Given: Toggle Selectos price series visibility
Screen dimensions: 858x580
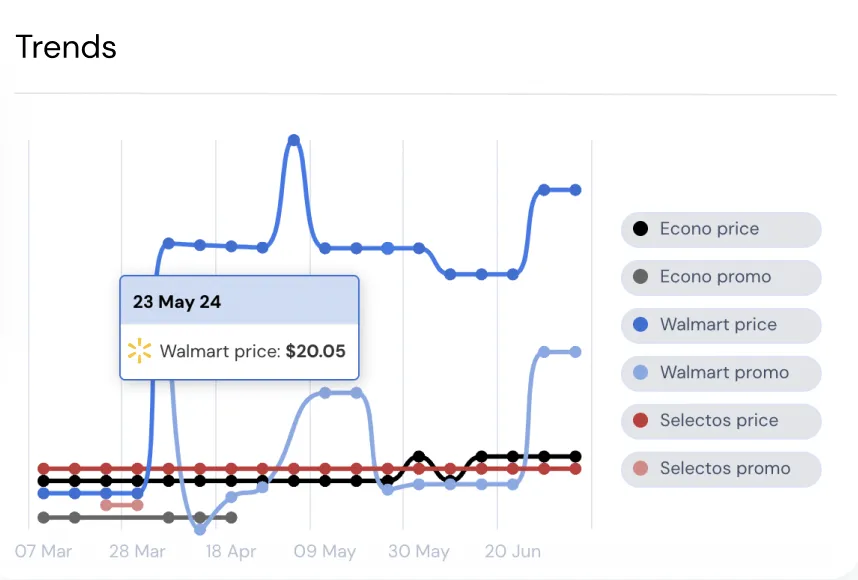Looking at the screenshot, I should pyautogui.click(x=721, y=421).
